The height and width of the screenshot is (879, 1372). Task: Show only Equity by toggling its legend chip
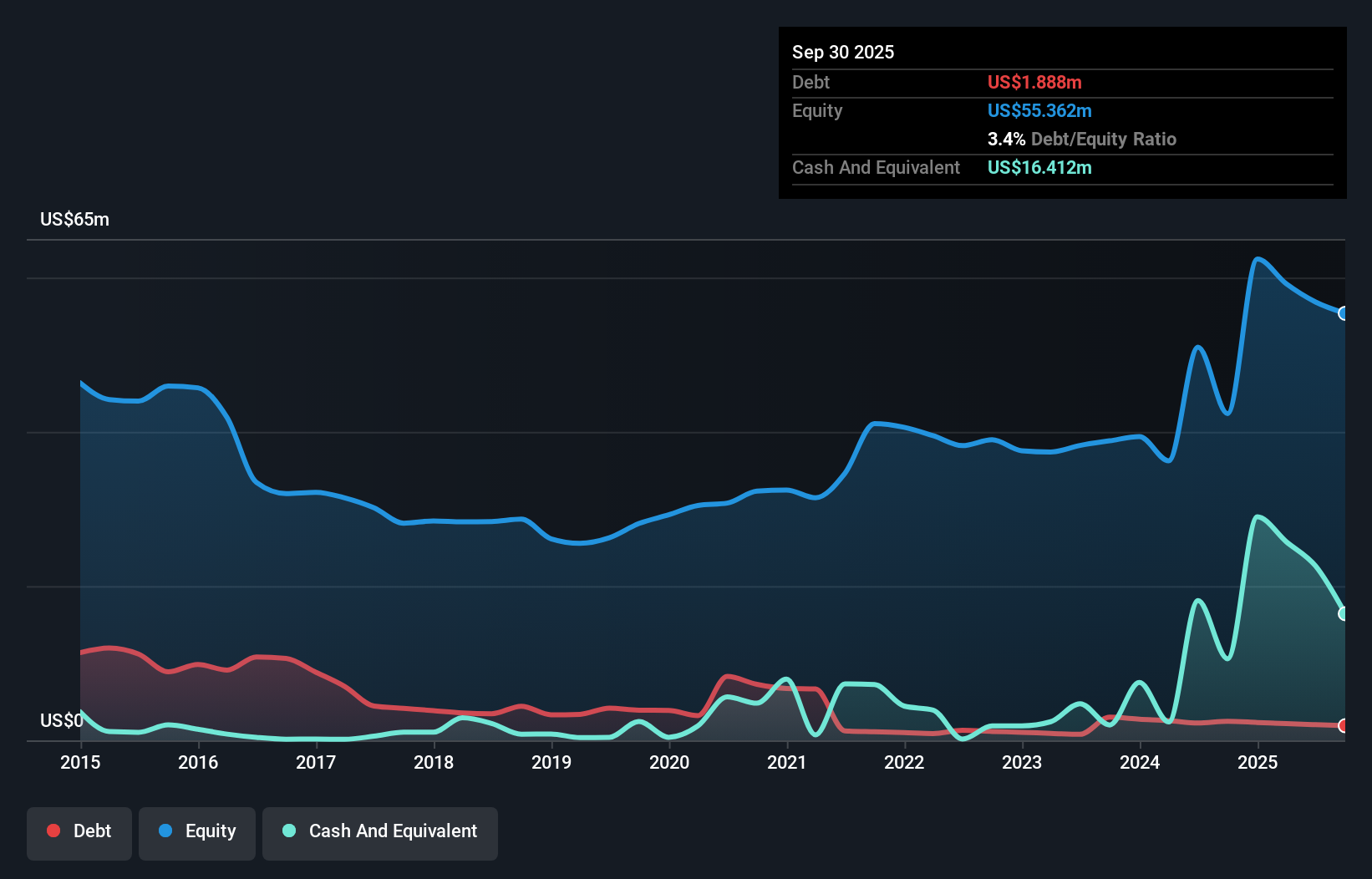(x=196, y=832)
